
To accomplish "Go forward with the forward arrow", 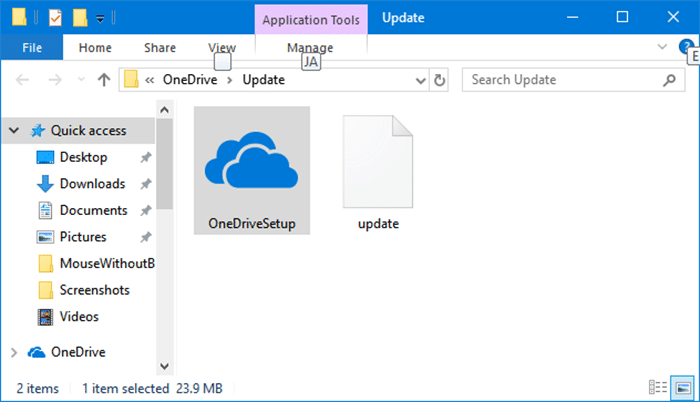I will (x=55, y=80).
